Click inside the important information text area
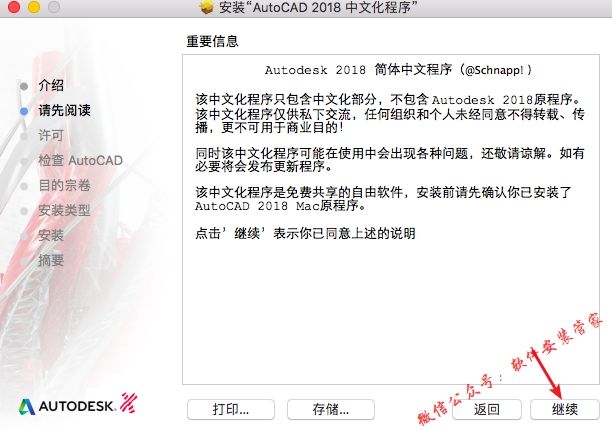Viewport: 612px width, 430px height. [391, 219]
